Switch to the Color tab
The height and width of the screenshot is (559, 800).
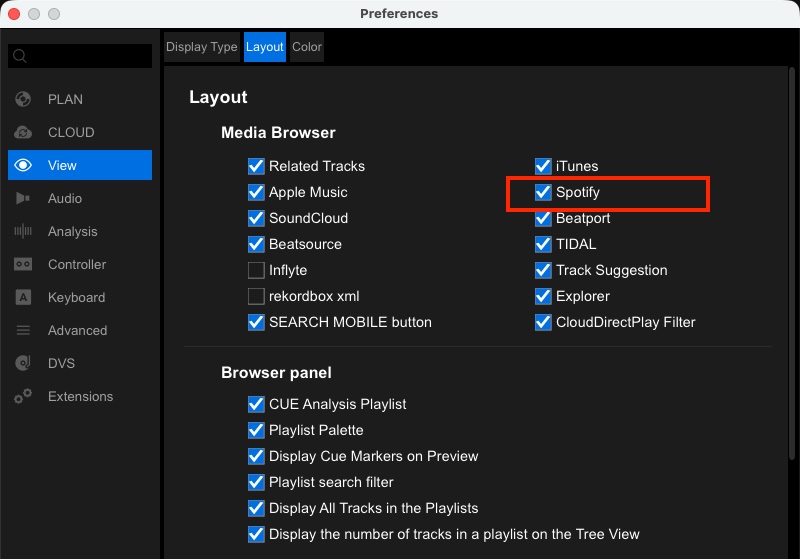307,47
